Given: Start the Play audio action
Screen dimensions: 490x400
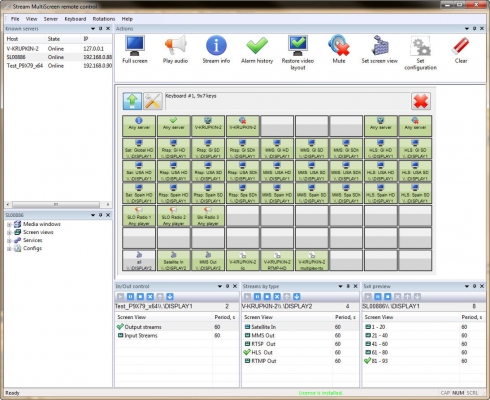Looking at the screenshot, I should tap(175, 45).
